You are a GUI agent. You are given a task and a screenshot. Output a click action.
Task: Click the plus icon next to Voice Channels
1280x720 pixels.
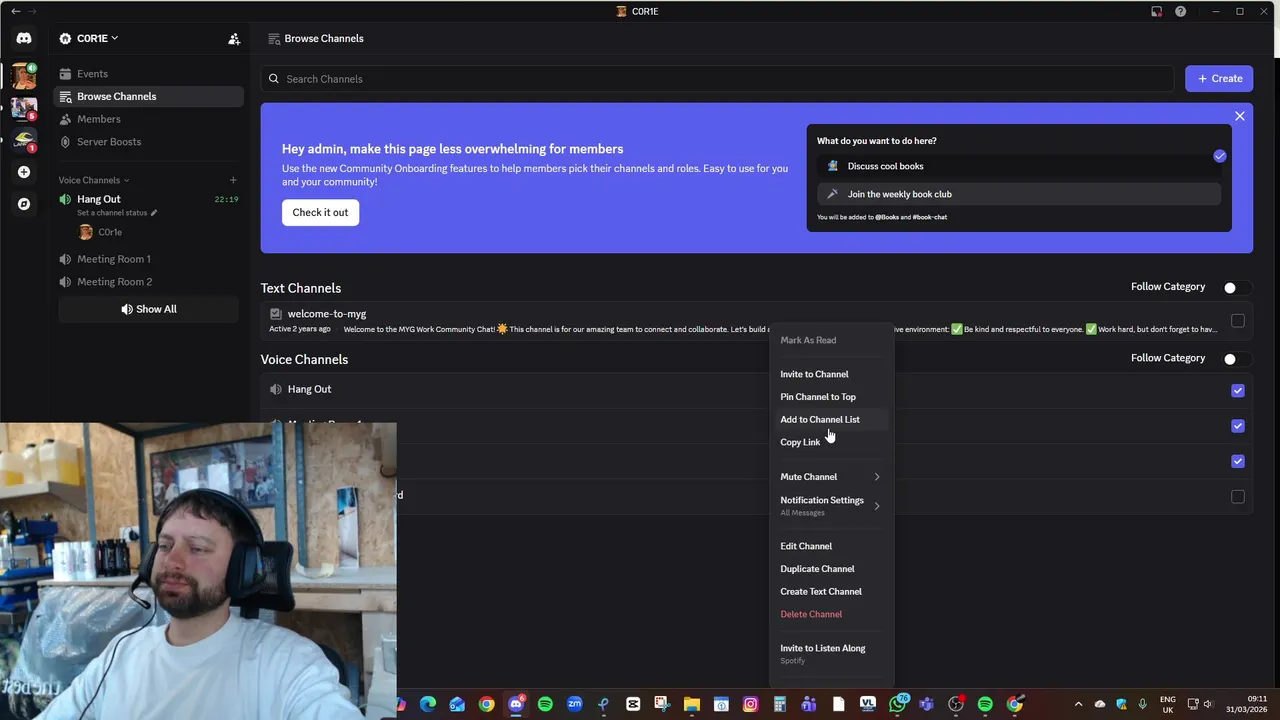tap(233, 180)
